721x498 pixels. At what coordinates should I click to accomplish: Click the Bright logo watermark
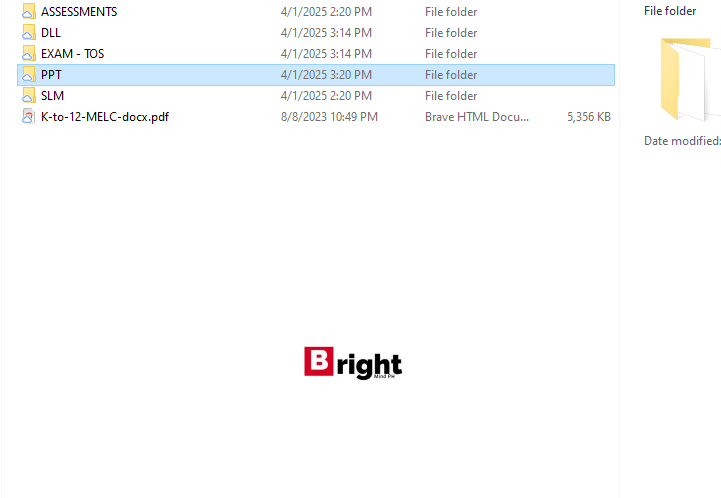tap(353, 363)
